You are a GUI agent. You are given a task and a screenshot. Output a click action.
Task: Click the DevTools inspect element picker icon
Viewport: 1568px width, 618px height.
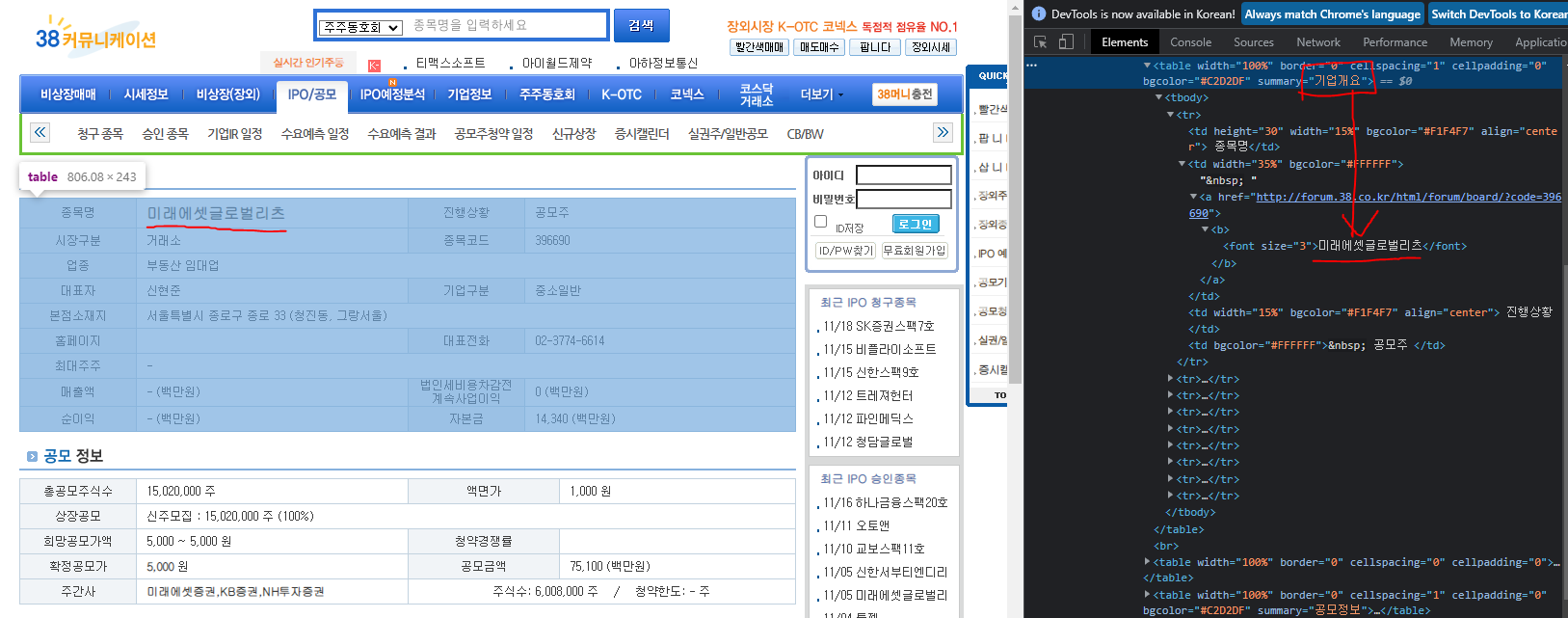coord(1040,42)
